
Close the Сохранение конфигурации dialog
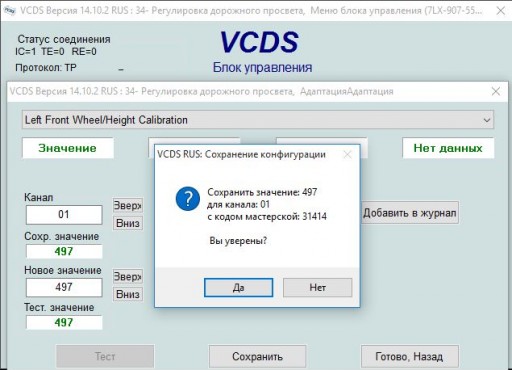click(347, 154)
